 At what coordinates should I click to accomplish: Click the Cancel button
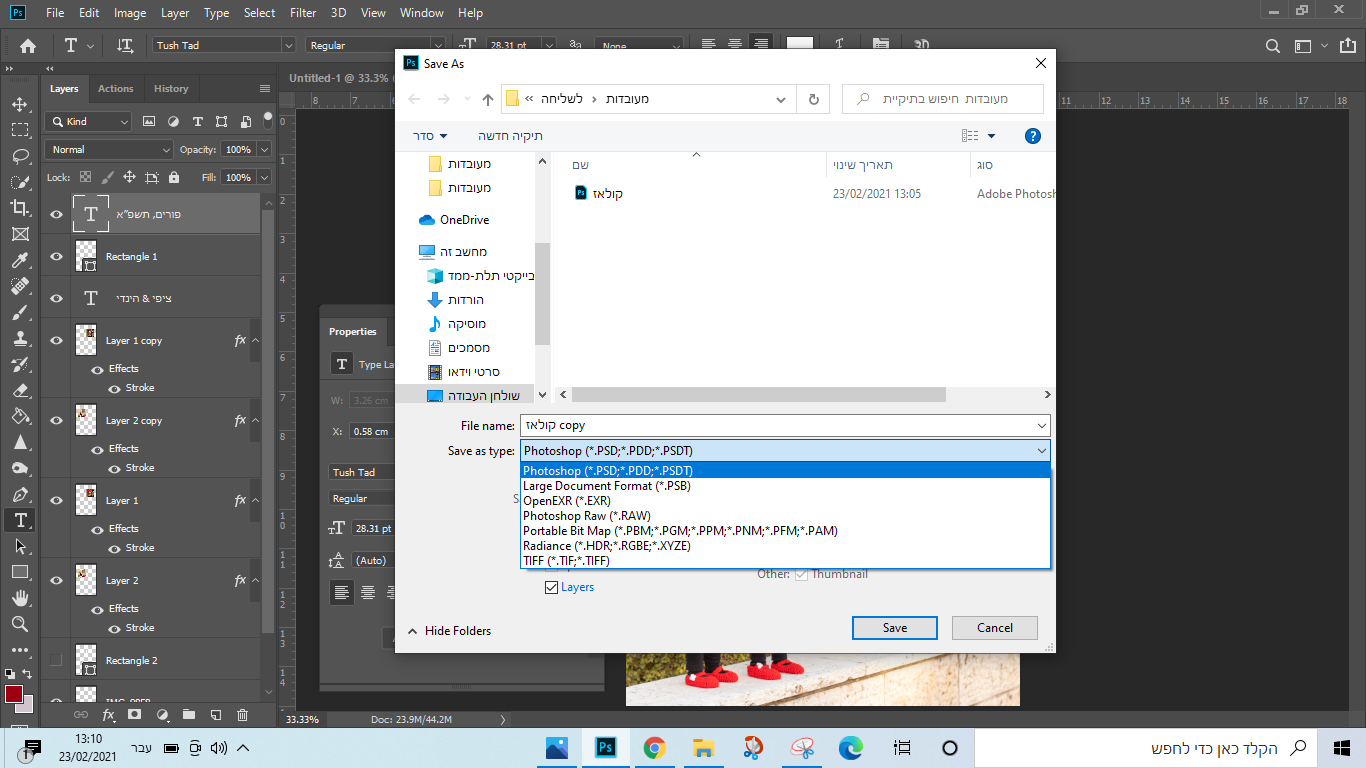pos(995,628)
